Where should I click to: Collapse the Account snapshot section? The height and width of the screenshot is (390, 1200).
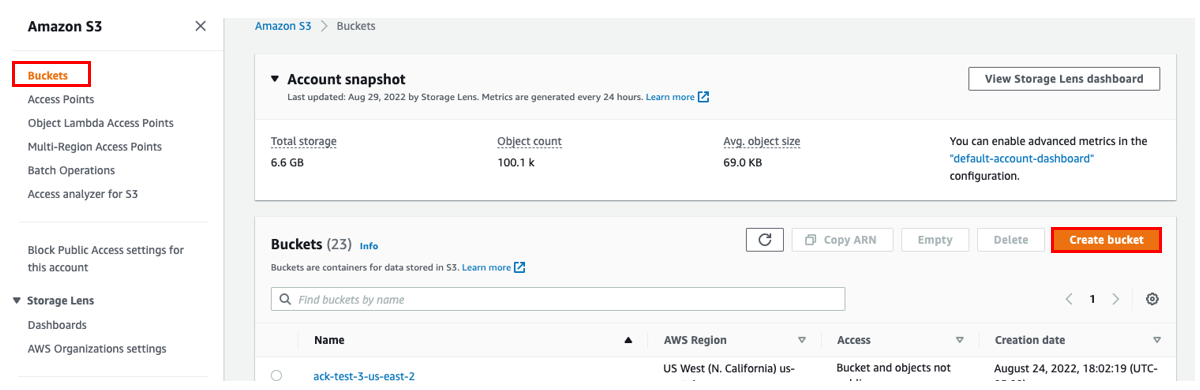click(275, 79)
